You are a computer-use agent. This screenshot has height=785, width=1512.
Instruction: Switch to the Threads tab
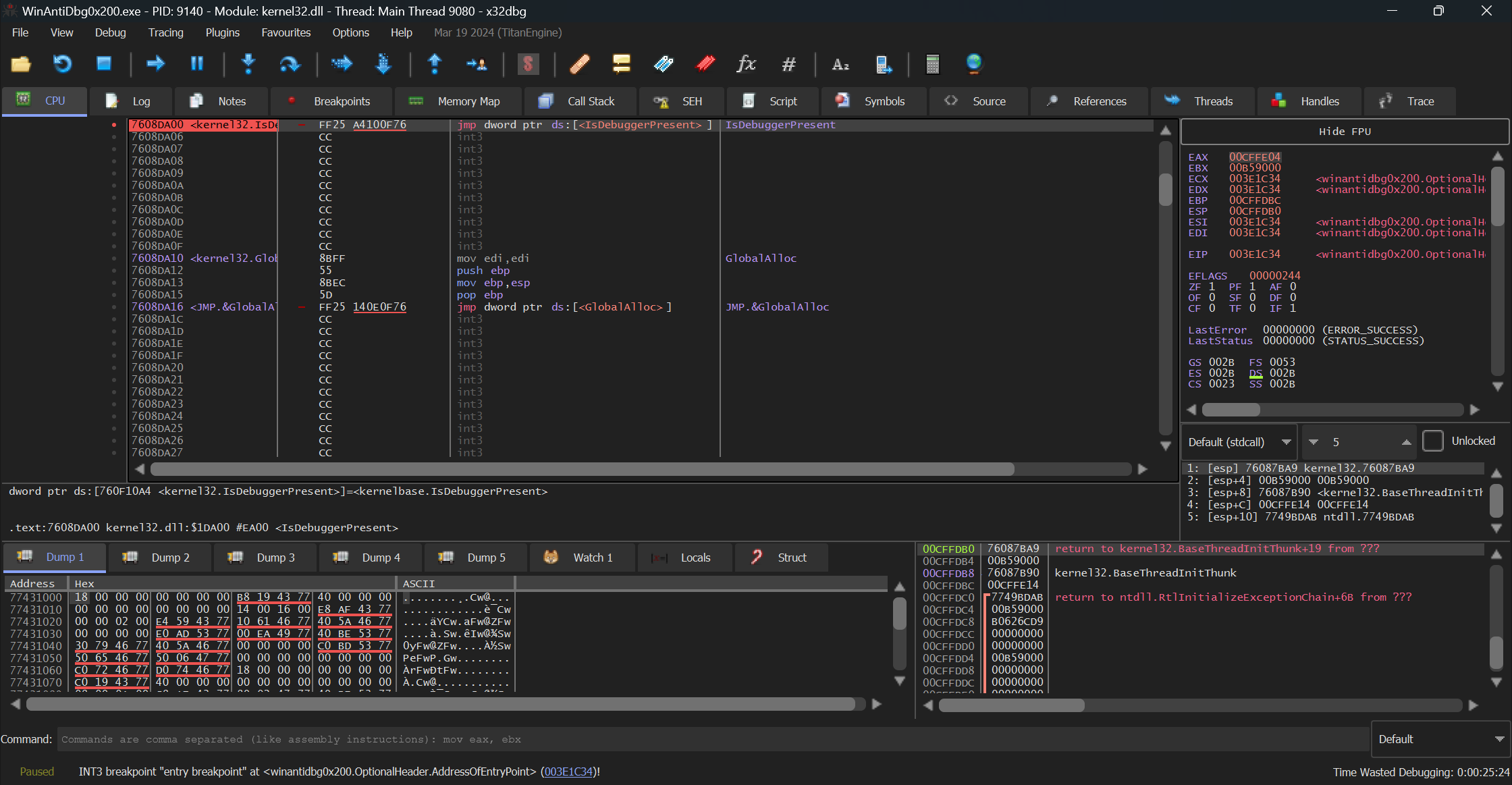[1202, 101]
